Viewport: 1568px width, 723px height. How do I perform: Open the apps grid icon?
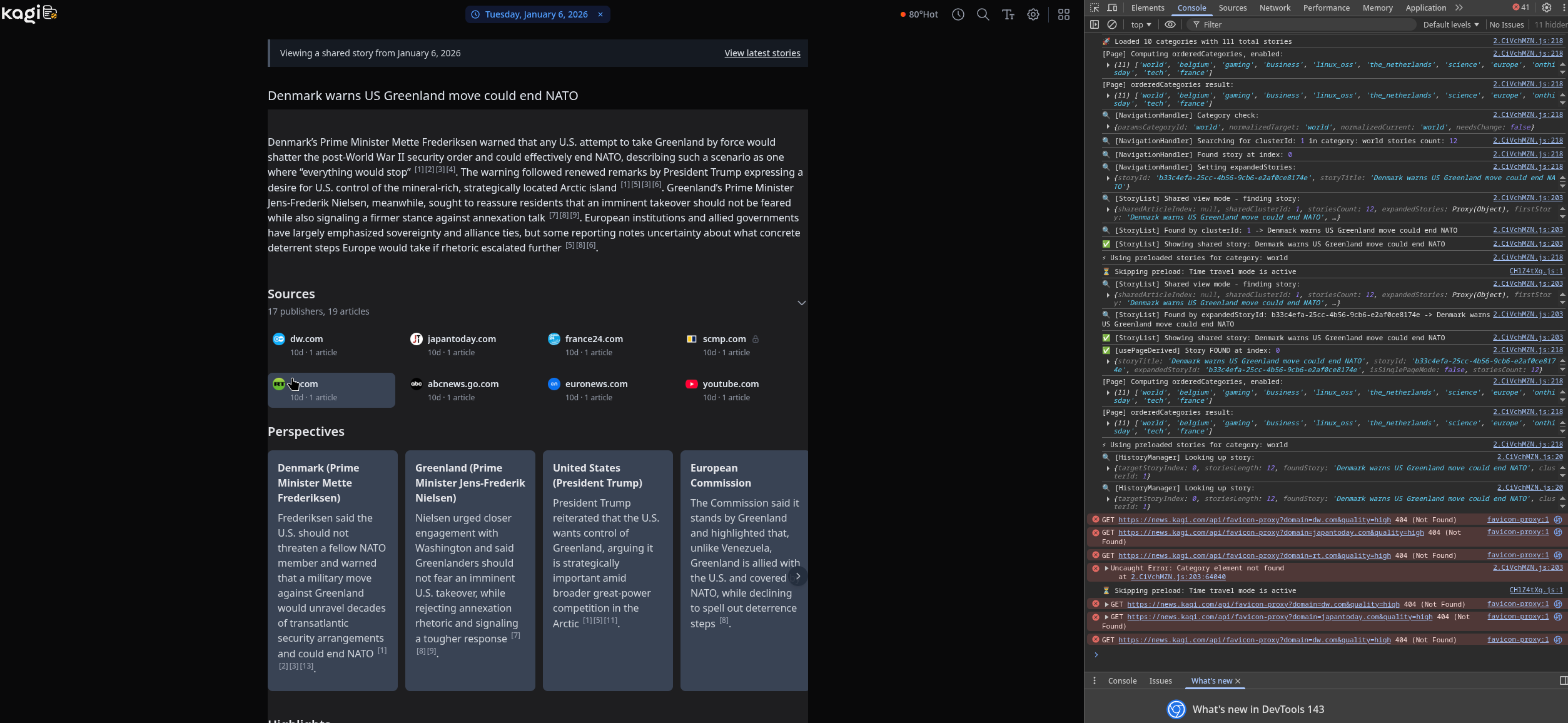pyautogui.click(x=1063, y=14)
